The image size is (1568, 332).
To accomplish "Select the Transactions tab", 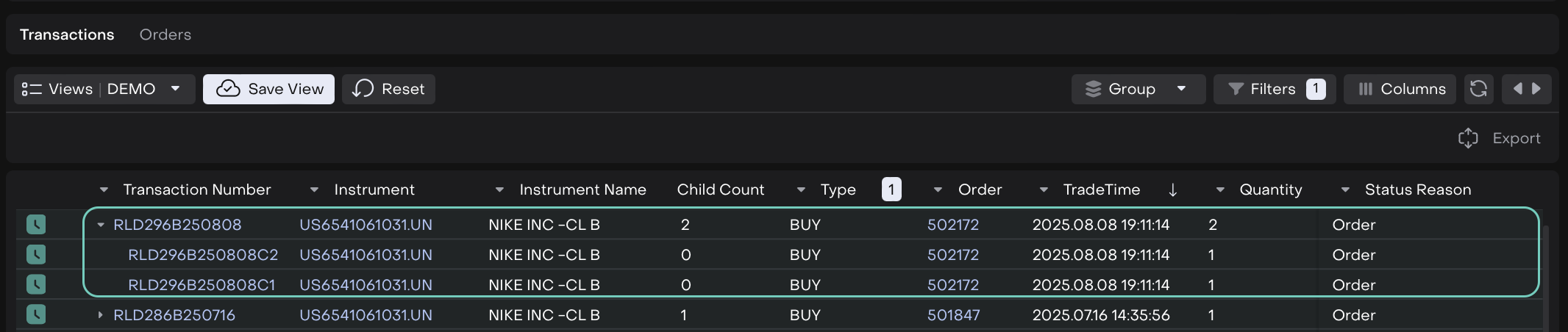I will [67, 35].
